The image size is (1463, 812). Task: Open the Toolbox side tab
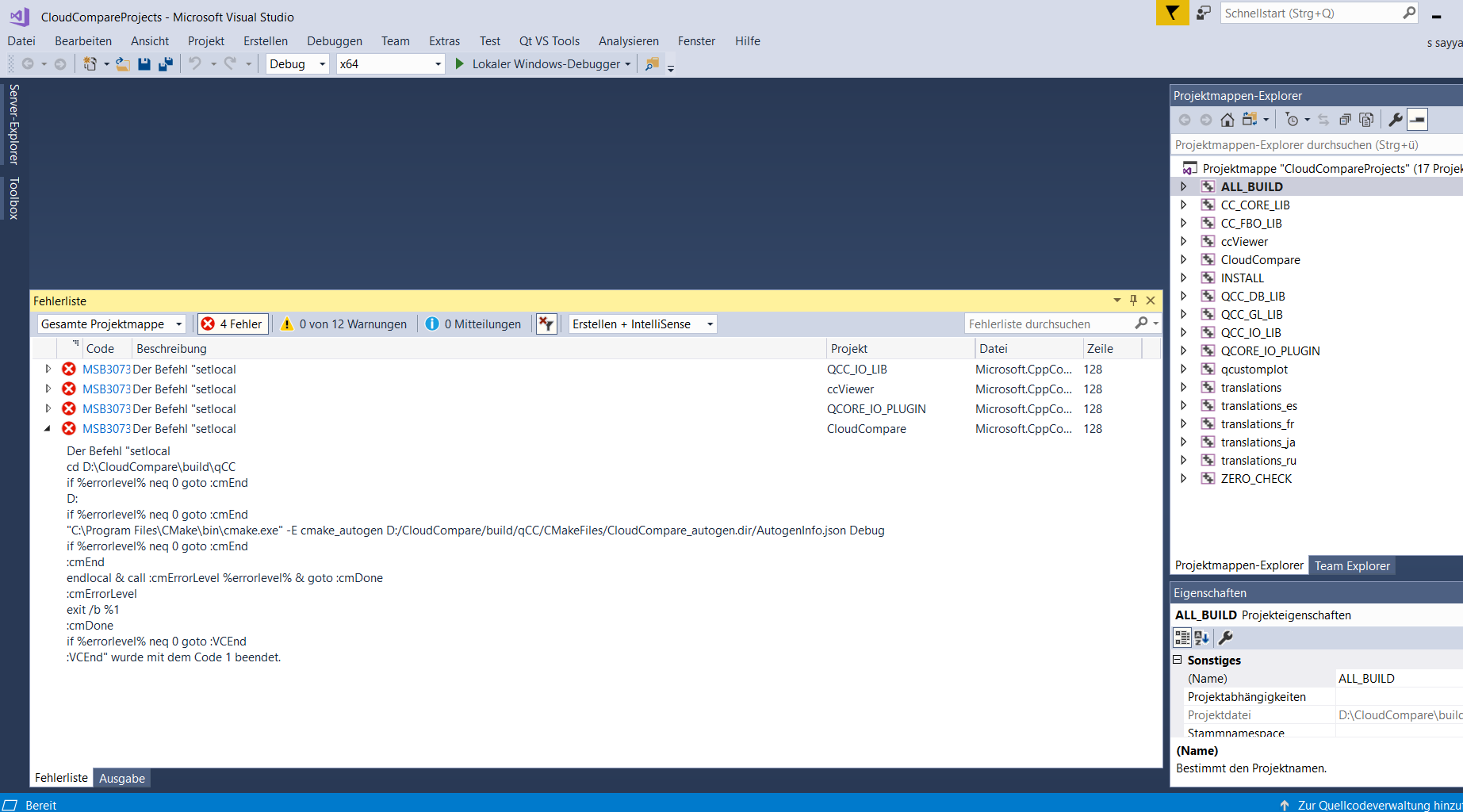13,198
